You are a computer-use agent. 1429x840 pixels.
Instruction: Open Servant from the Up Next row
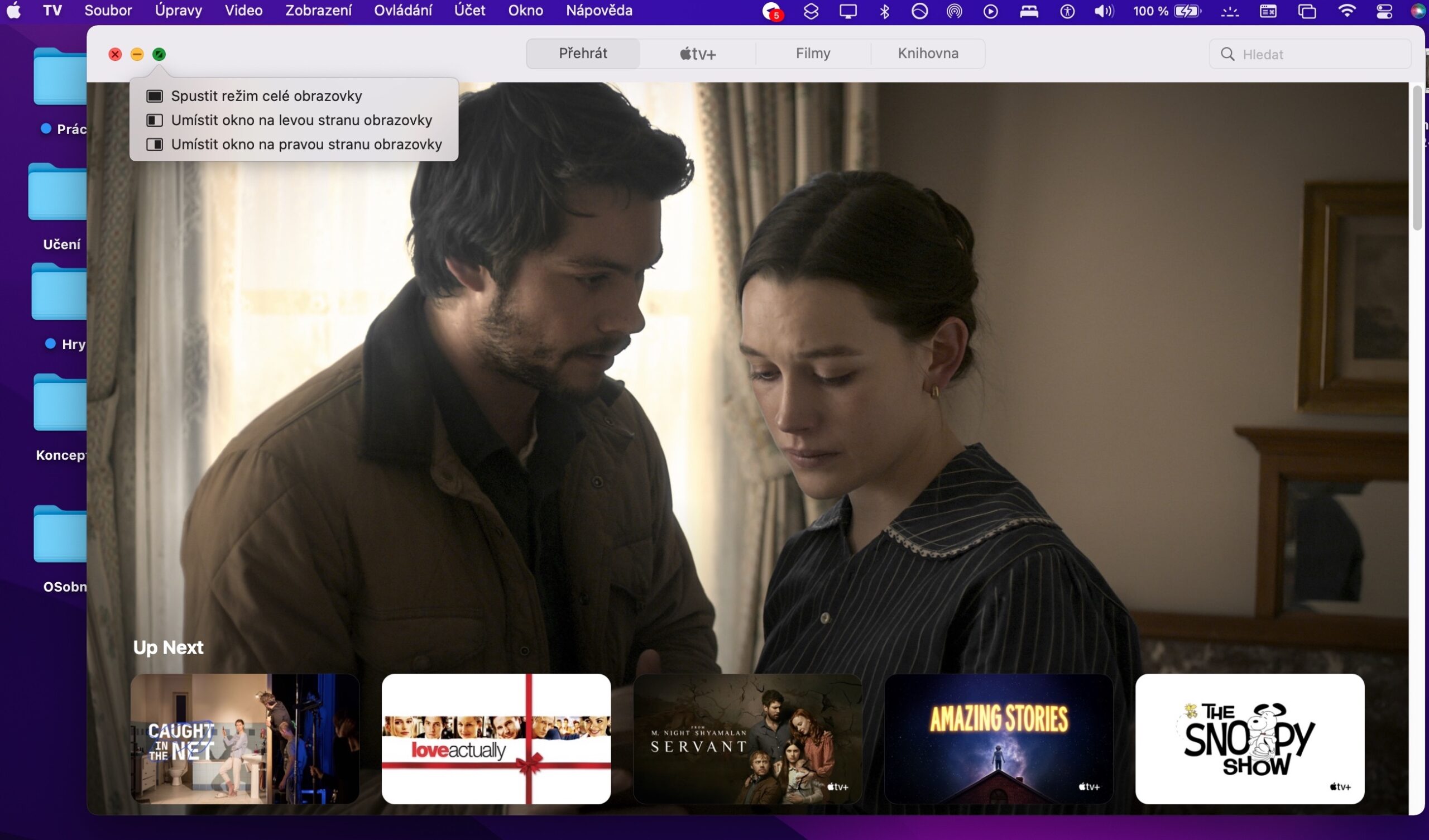coord(747,738)
